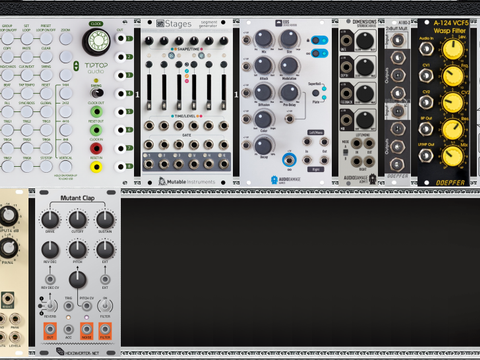Flip the Filter On switch on Mutant Clap

(x=105, y=305)
